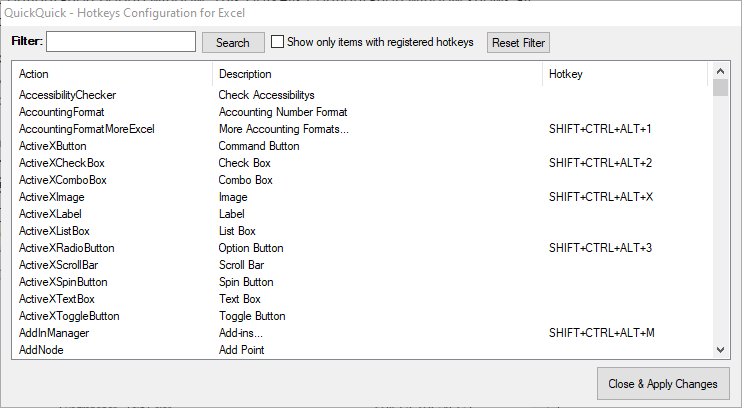The image size is (742, 408).
Task: Select the ActiveXCheckBox row
Action: click(62, 163)
